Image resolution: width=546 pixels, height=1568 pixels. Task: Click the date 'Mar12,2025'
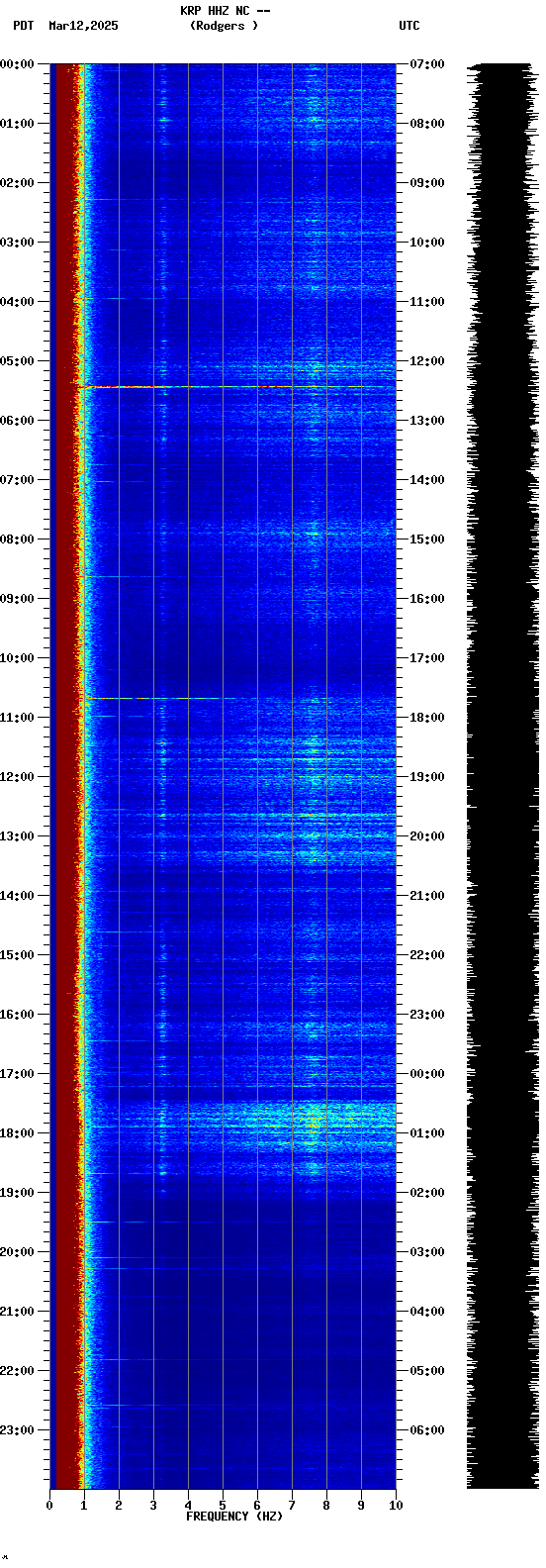point(83,26)
